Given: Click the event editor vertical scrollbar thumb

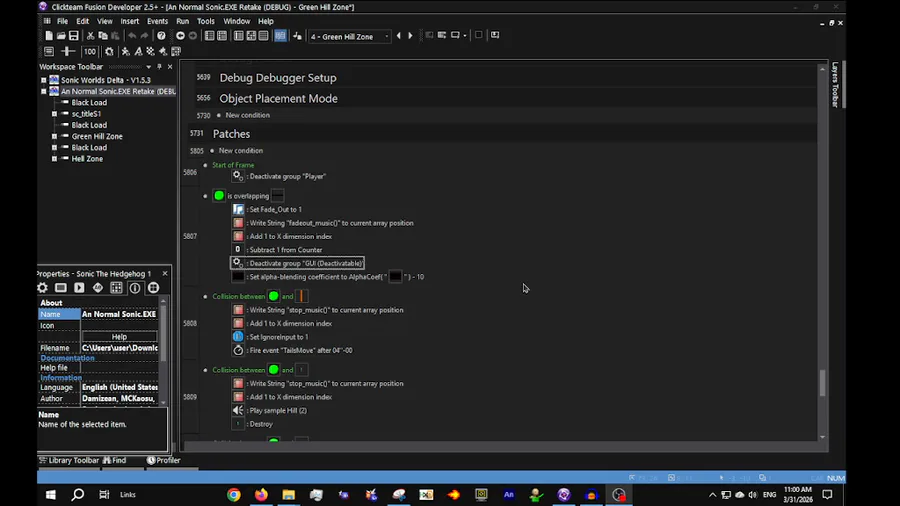Looking at the screenshot, I should tap(823, 383).
